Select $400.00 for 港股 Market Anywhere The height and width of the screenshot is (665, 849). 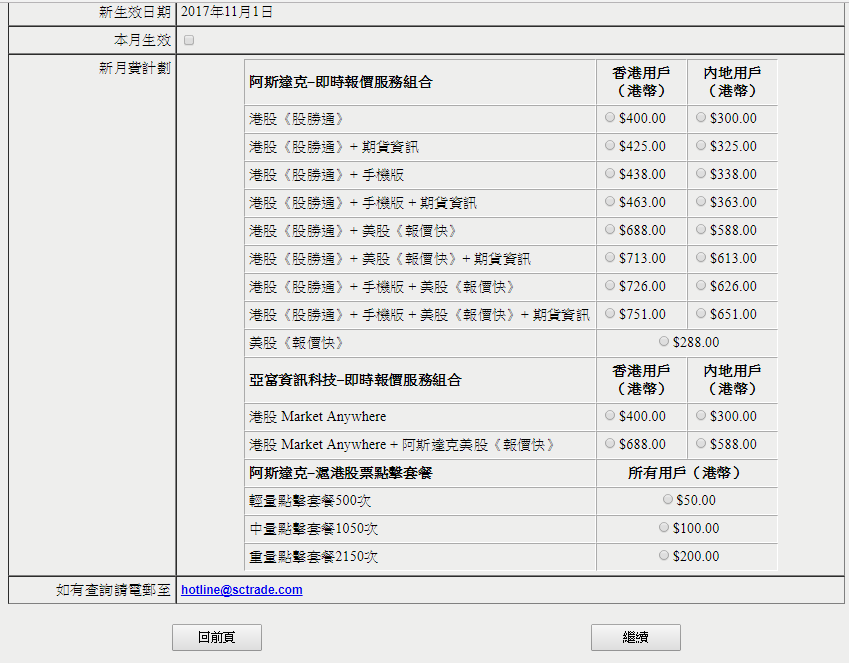tap(610, 416)
